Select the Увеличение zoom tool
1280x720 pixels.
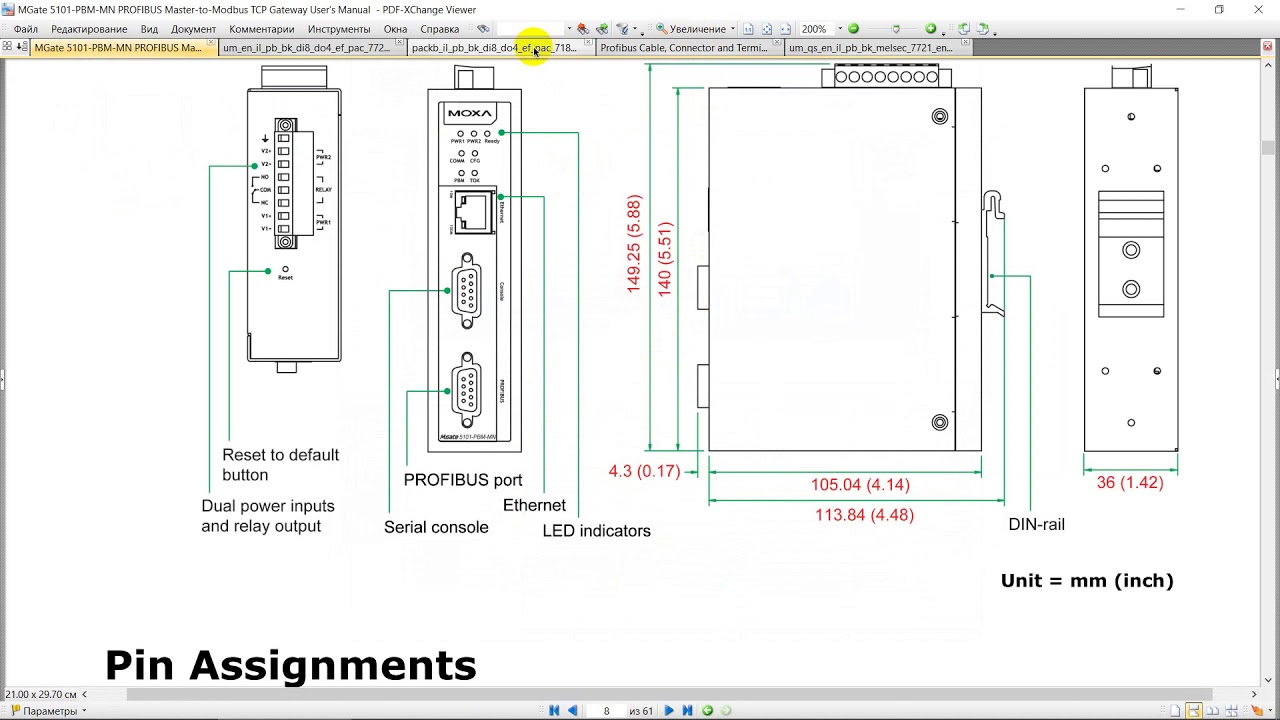pyautogui.click(x=691, y=29)
